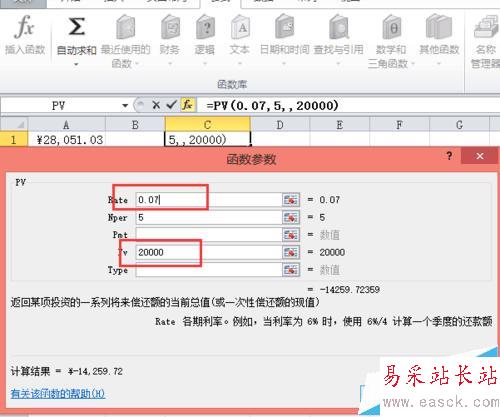The height and width of the screenshot is (417, 500).
Task: Click the dialog help question mark
Action: pyautogui.click(x=449, y=156)
